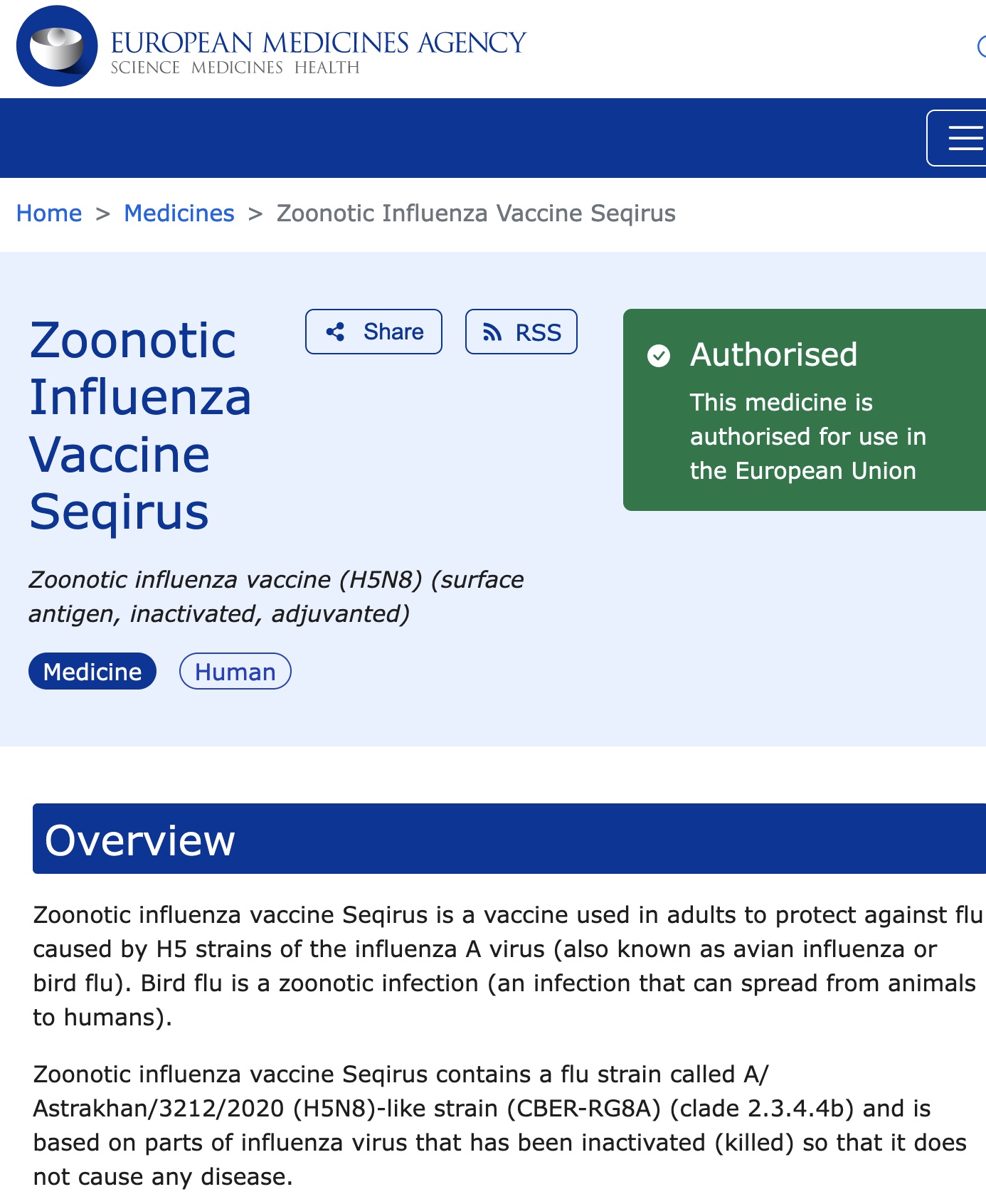Click the paragraph mentioning the Astrakhan strain

pos(499,1125)
